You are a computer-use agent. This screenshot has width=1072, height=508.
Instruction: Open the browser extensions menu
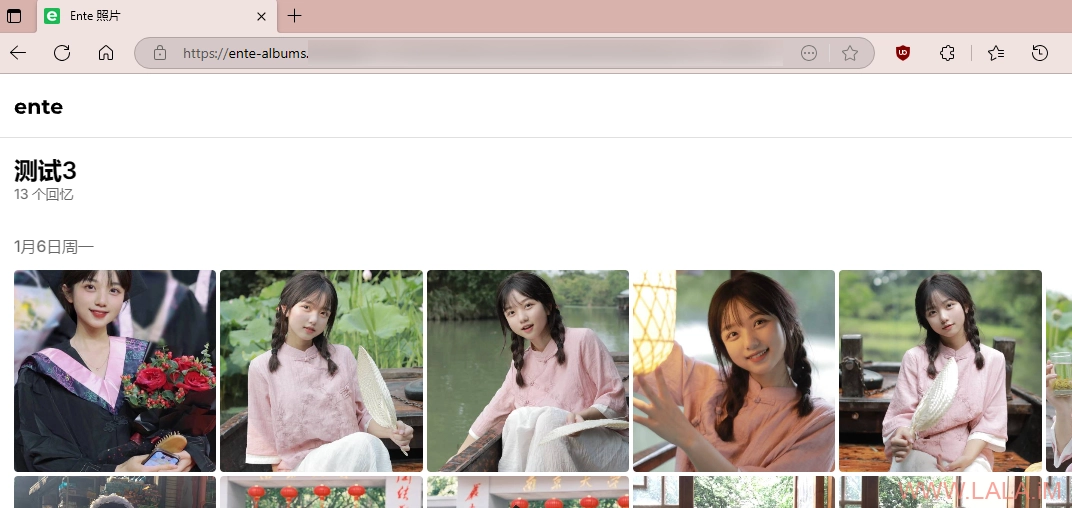(x=947, y=53)
